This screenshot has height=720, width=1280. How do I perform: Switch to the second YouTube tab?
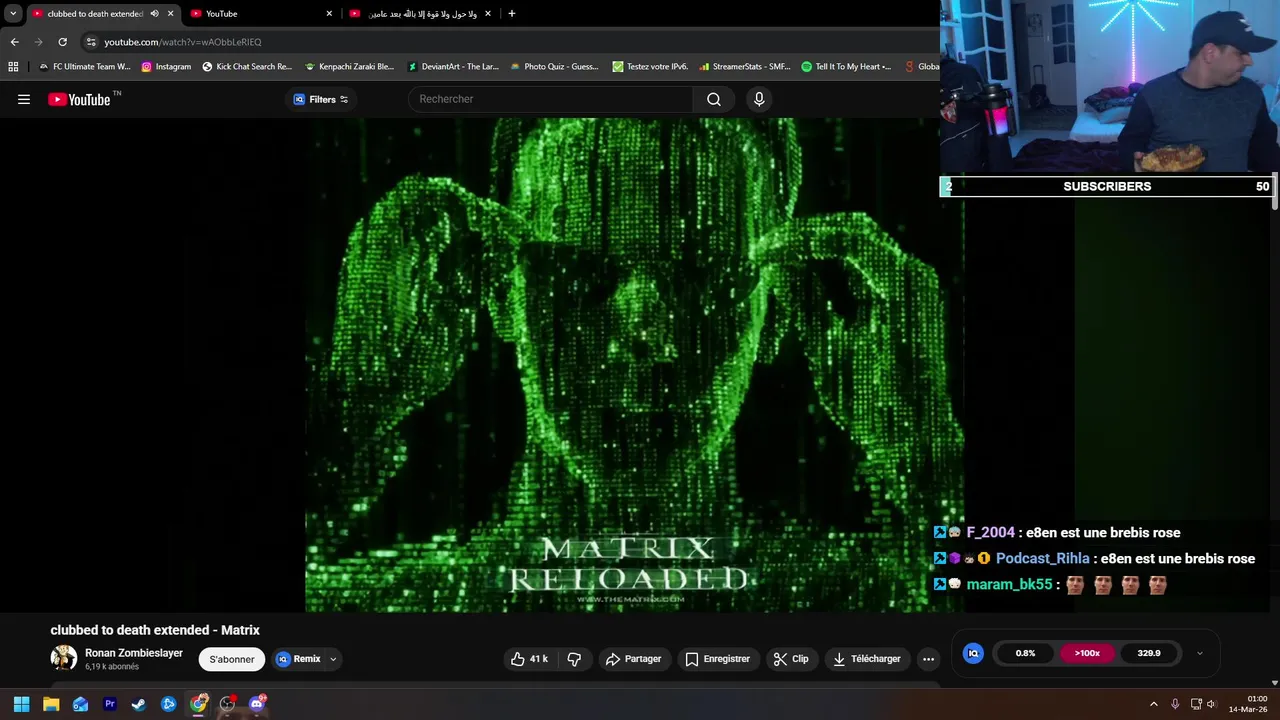260,14
